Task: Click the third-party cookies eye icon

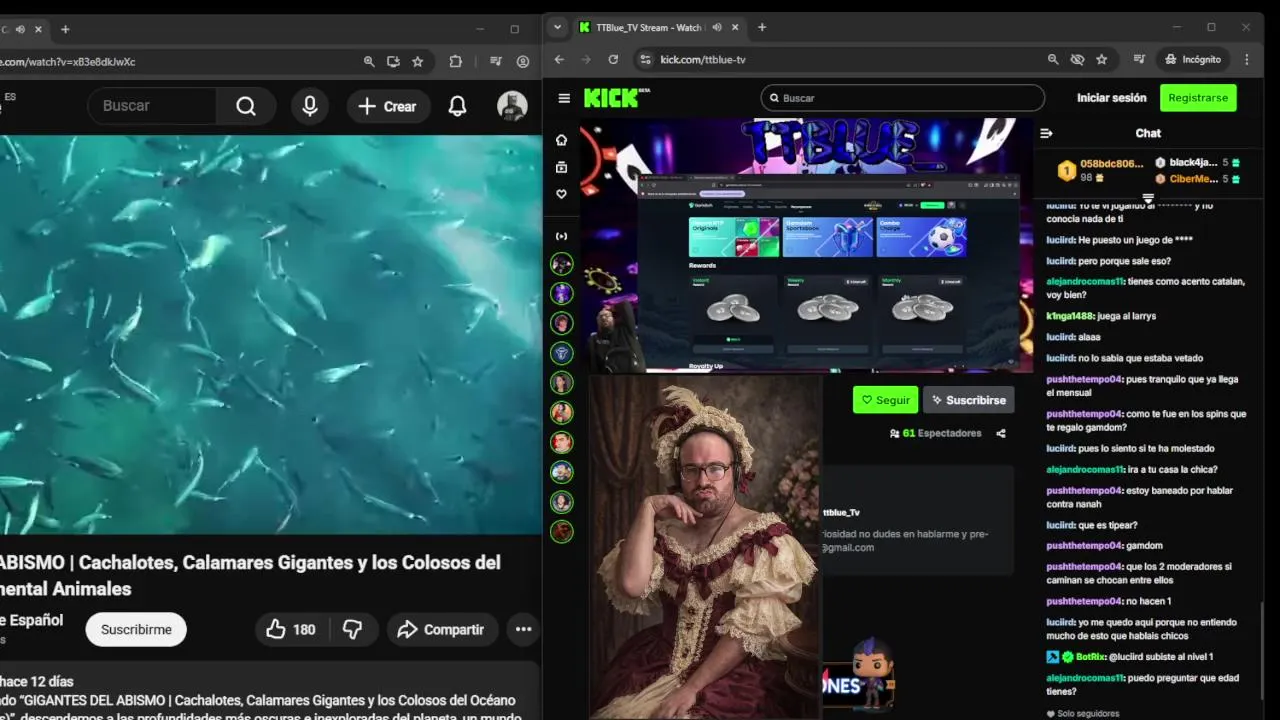Action: (1077, 59)
